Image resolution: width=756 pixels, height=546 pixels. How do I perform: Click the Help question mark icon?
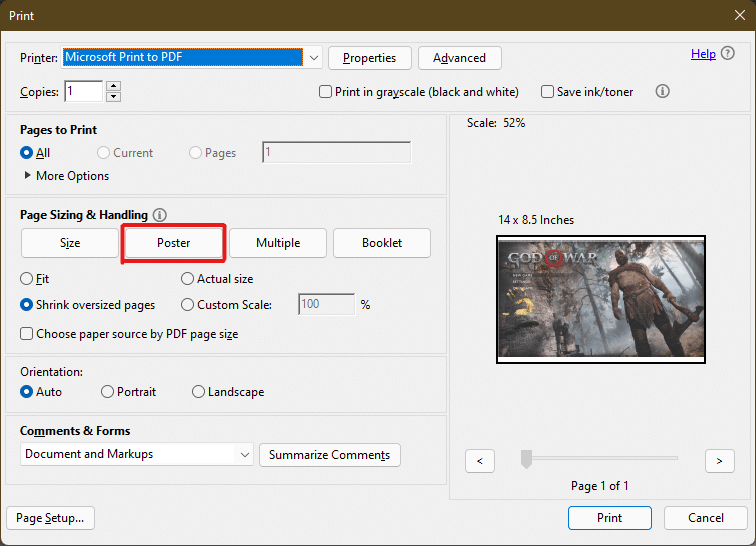(728, 53)
